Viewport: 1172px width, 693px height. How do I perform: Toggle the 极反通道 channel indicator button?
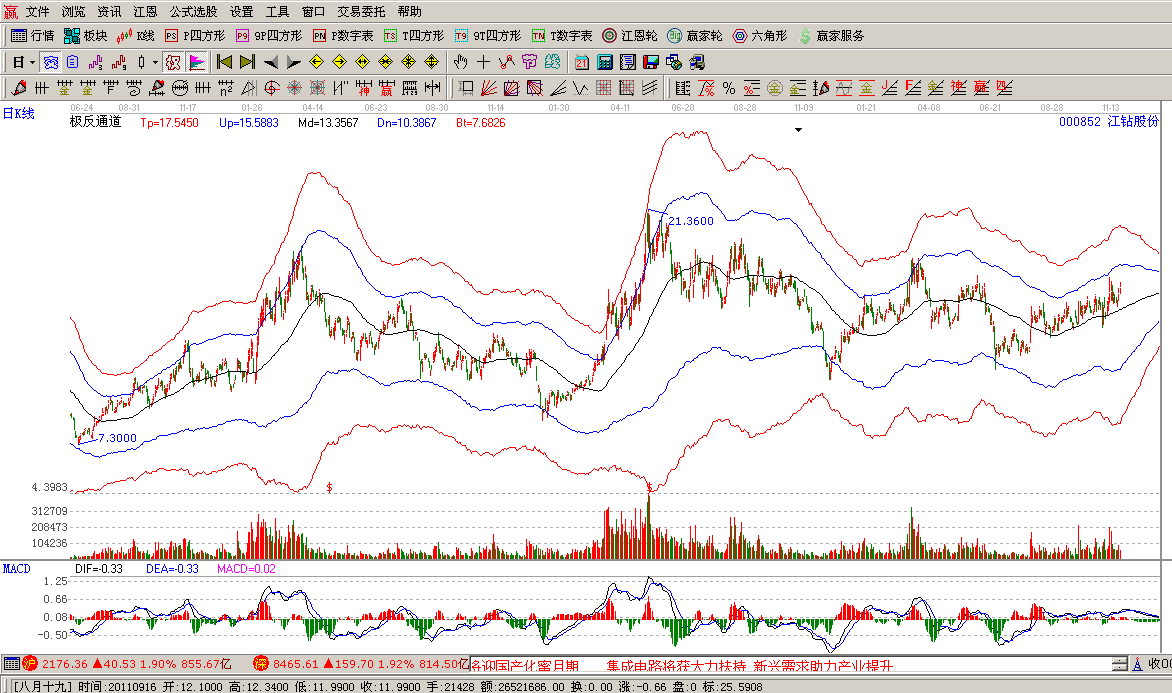coord(172,62)
